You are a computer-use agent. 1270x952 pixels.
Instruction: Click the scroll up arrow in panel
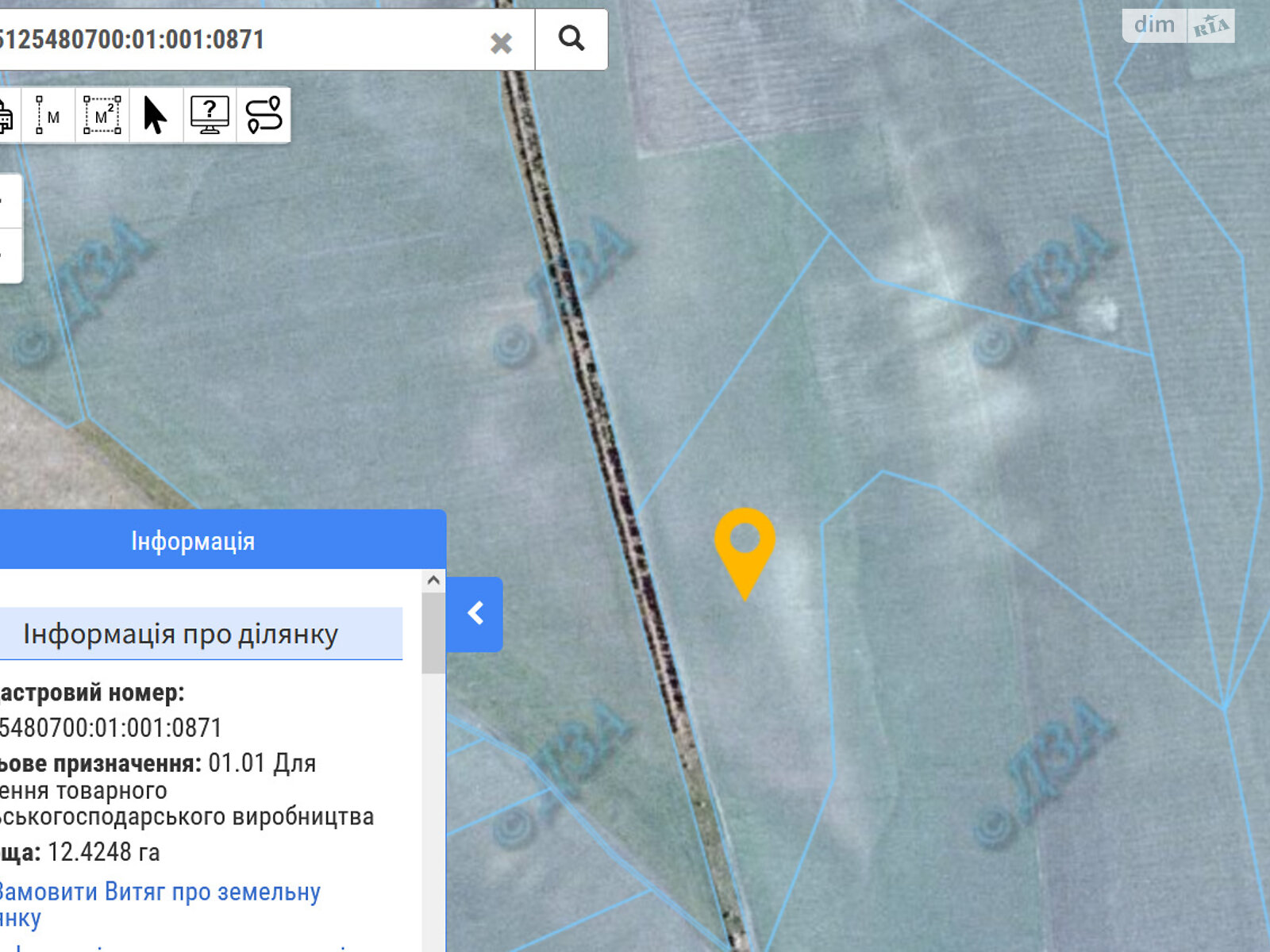[x=433, y=580]
